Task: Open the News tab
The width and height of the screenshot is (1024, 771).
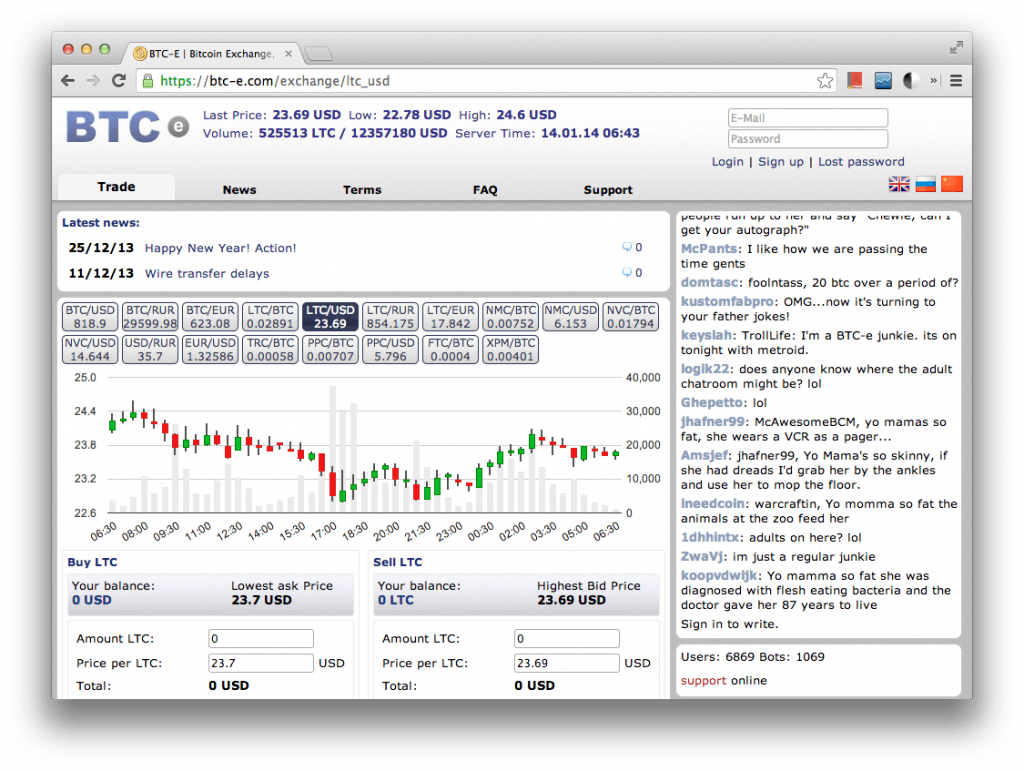Action: pos(239,190)
